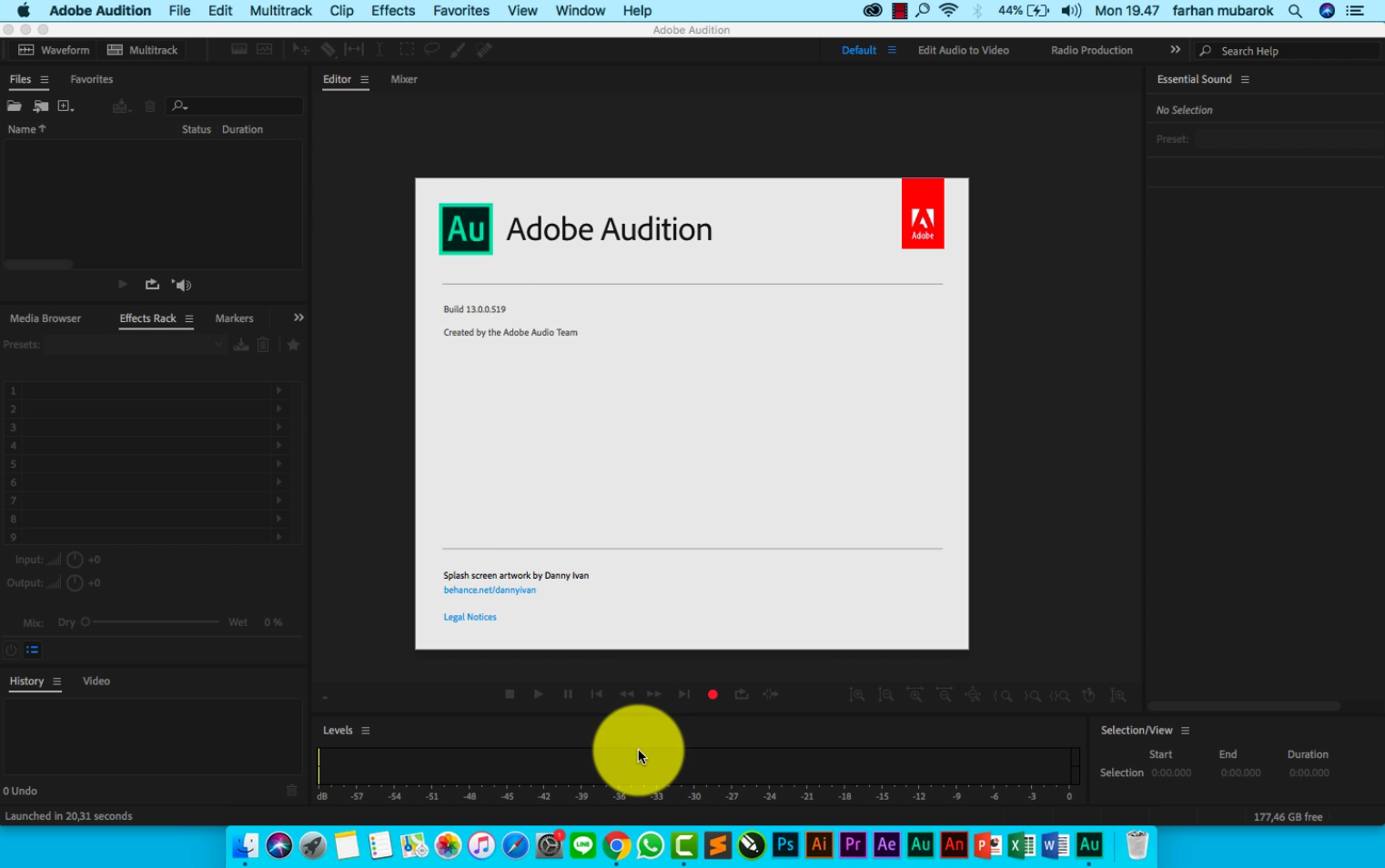Open the Levels panel menu
Image resolution: width=1385 pixels, height=868 pixels.
coord(366,731)
